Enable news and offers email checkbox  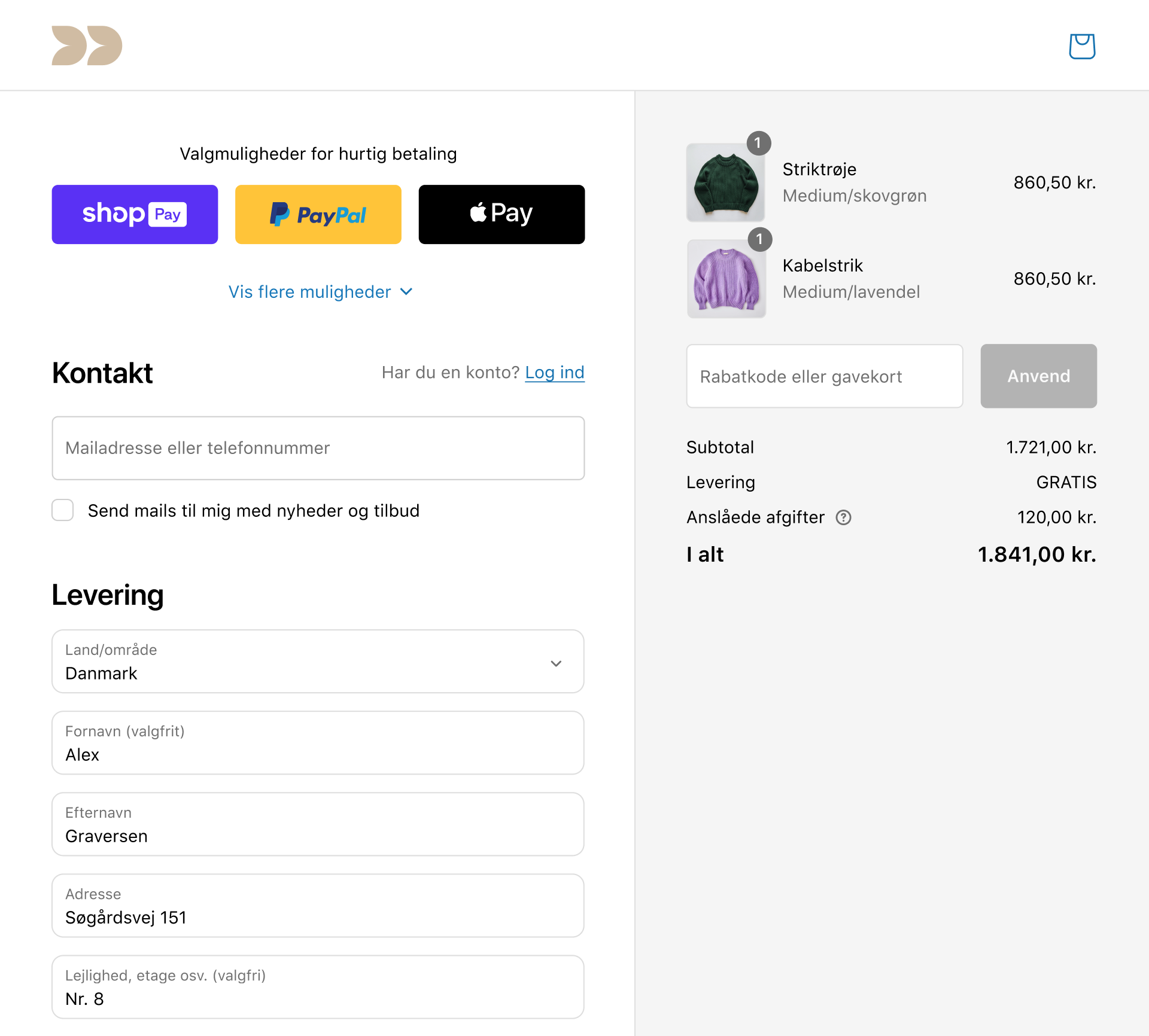(63, 510)
